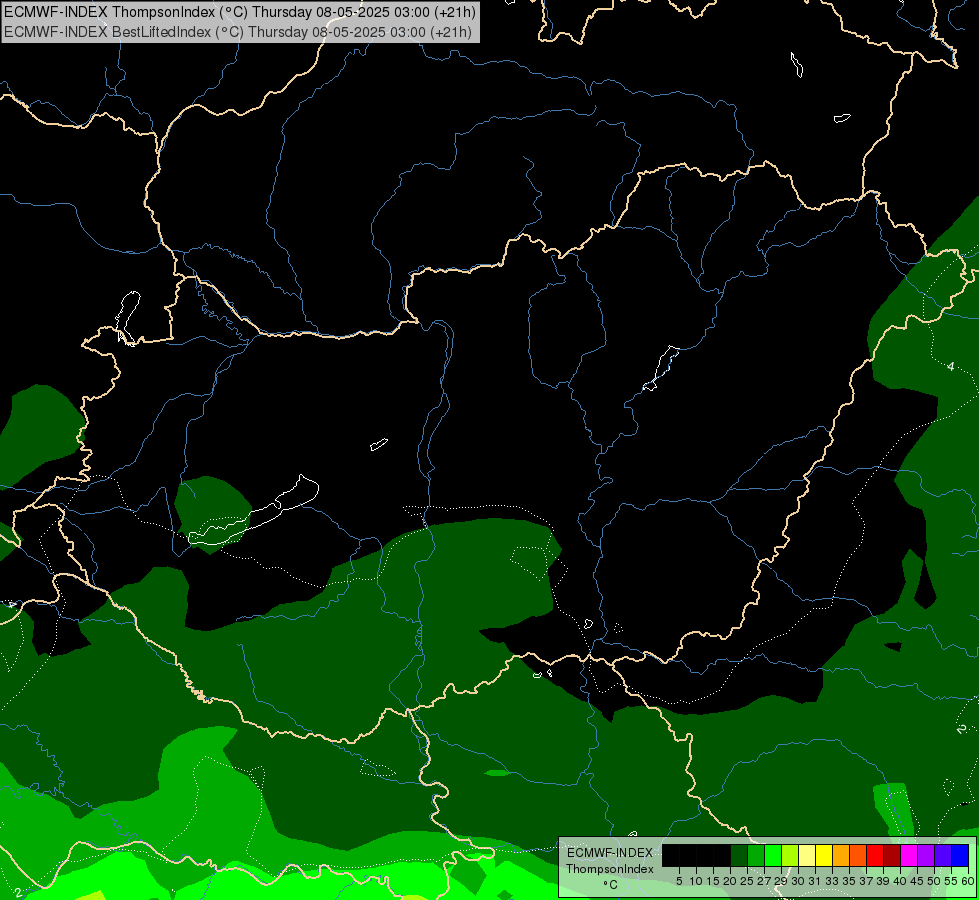Viewport: 979px width, 900px height.
Task: Click the legend tick value 50
Action: 933,881
